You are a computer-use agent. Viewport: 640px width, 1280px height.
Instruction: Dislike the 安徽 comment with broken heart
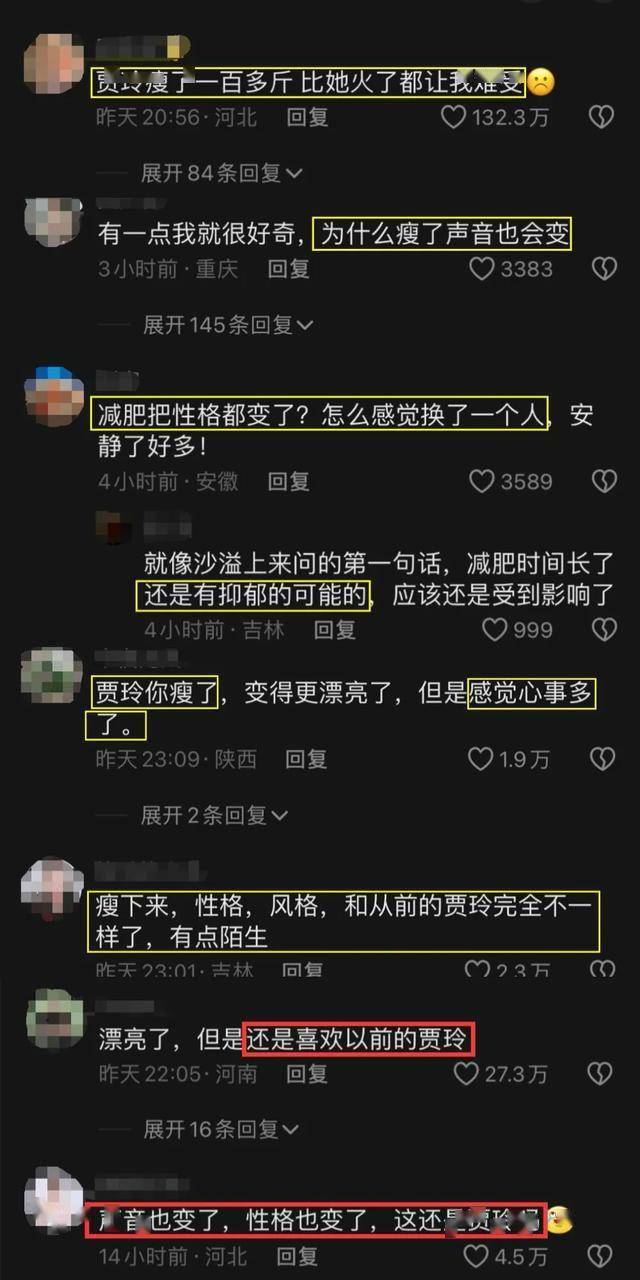coord(604,481)
